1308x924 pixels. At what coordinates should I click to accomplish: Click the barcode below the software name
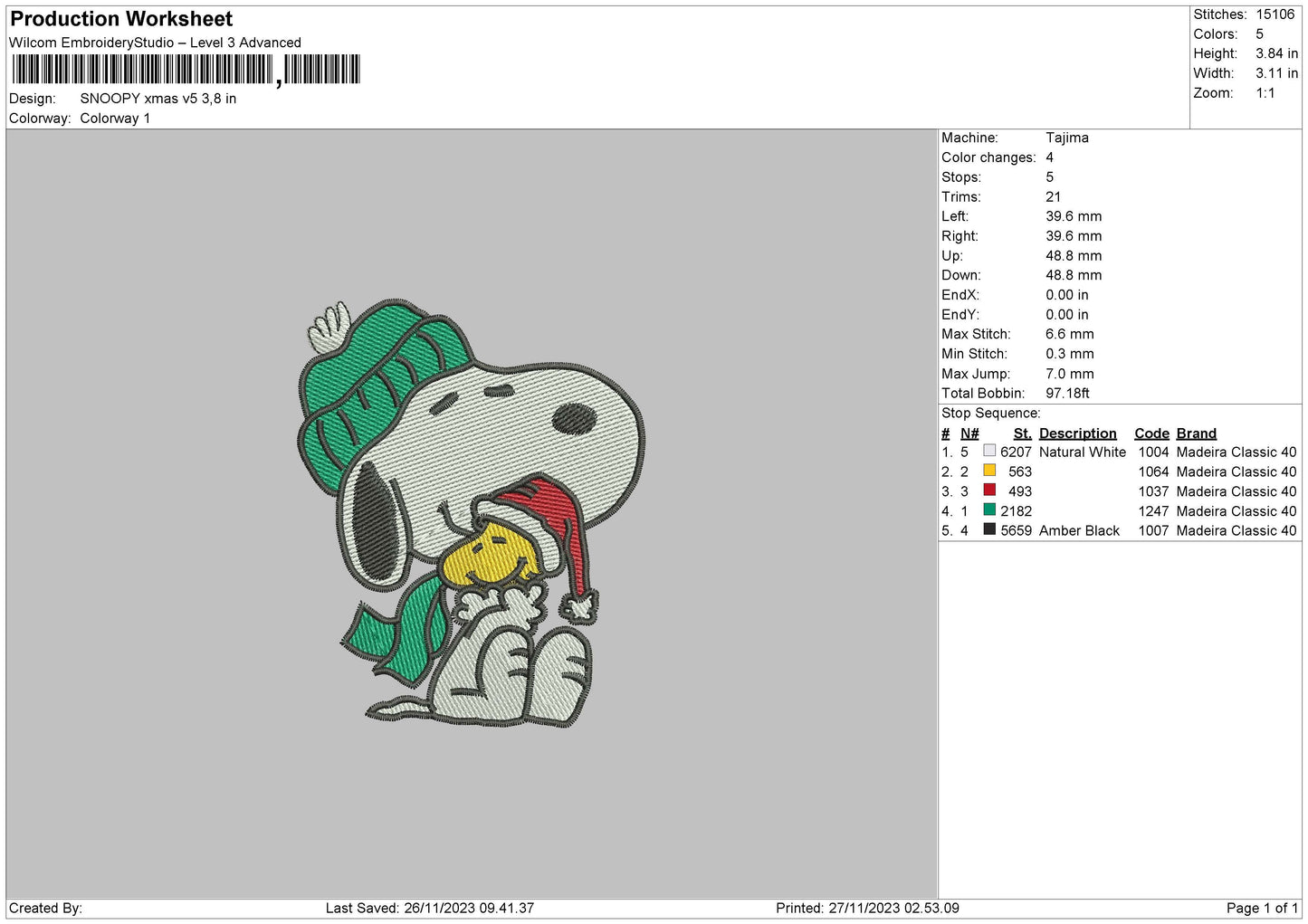tap(186, 70)
